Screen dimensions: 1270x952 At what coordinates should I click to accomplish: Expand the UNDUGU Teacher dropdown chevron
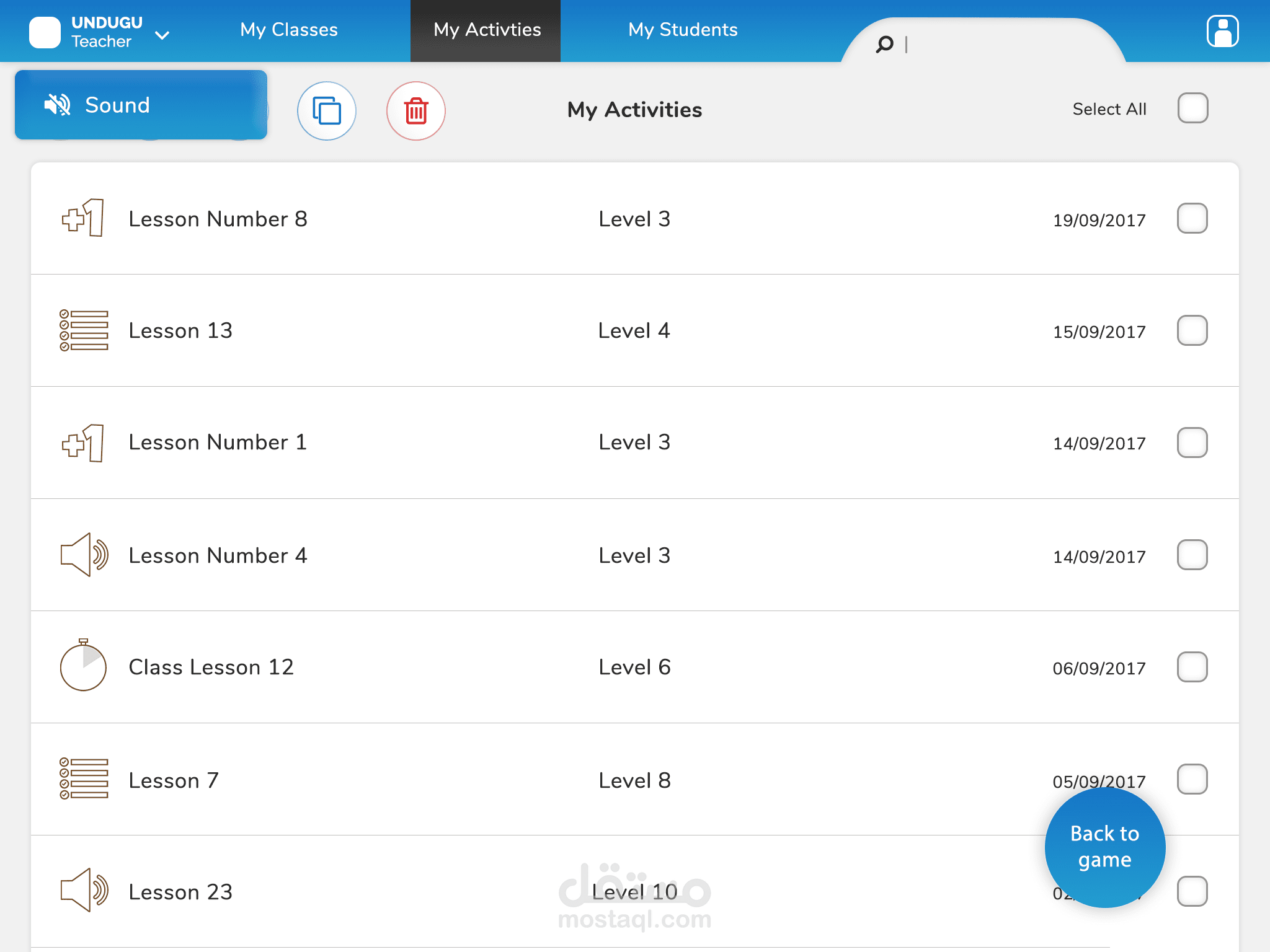click(162, 35)
